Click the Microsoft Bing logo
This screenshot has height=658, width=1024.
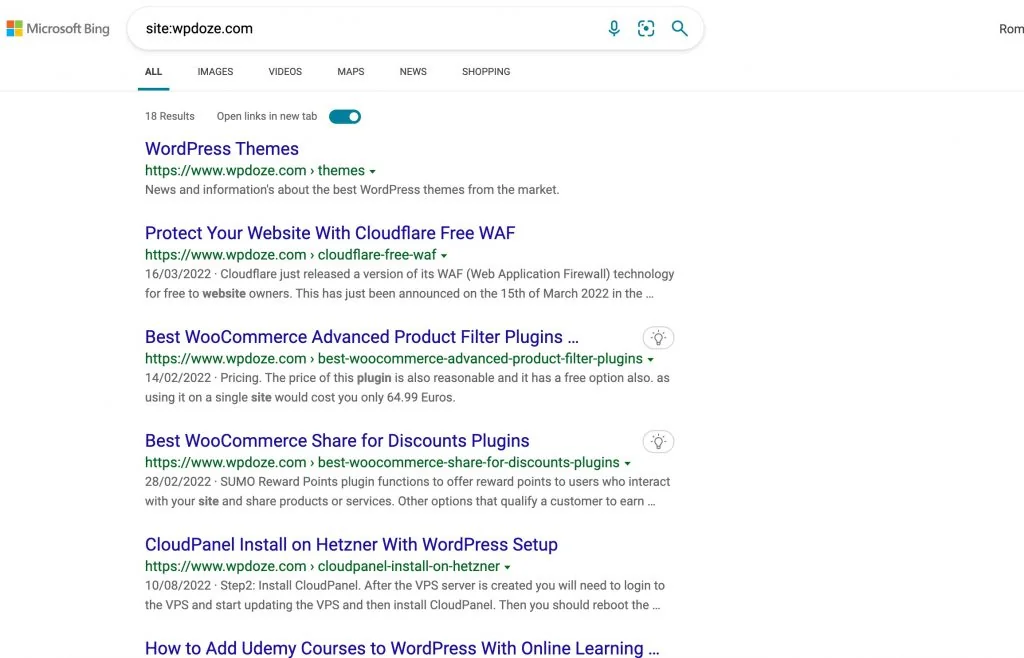(57, 28)
